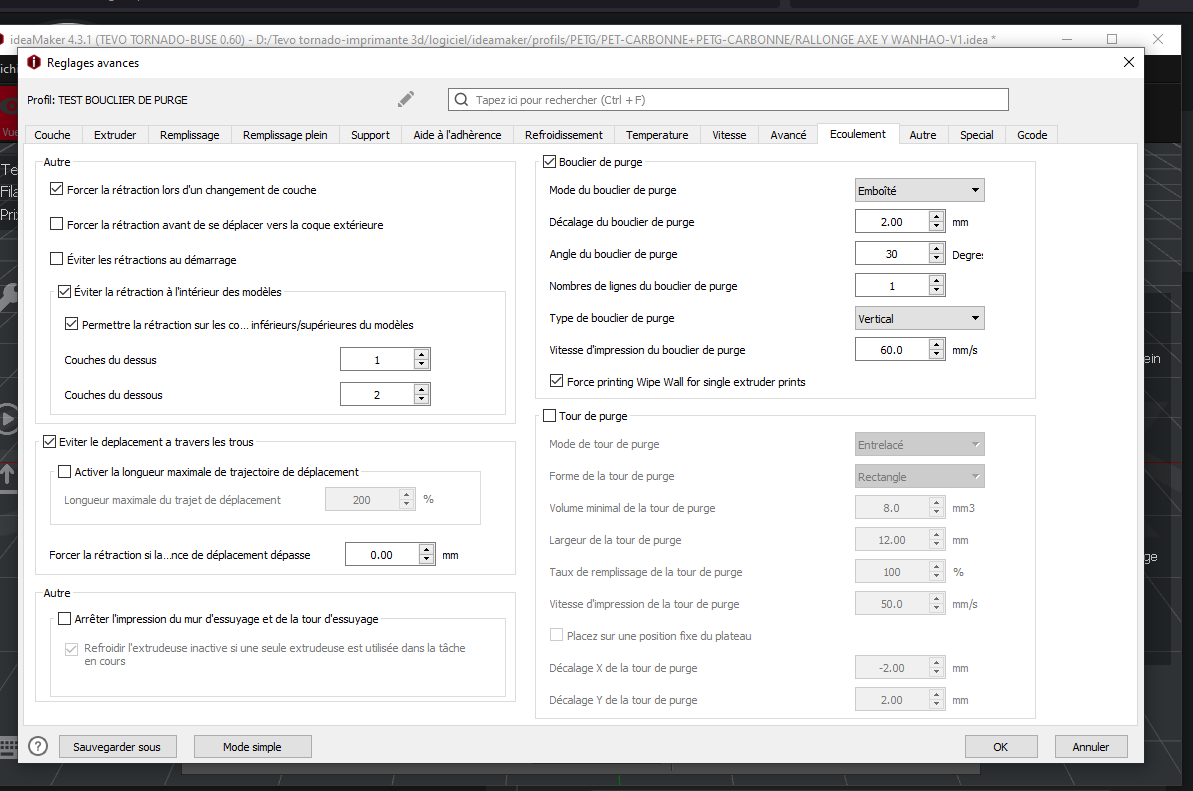Decrease Angle du bouclier de purge value
This screenshot has width=1193, height=791.
pyautogui.click(x=937, y=259)
